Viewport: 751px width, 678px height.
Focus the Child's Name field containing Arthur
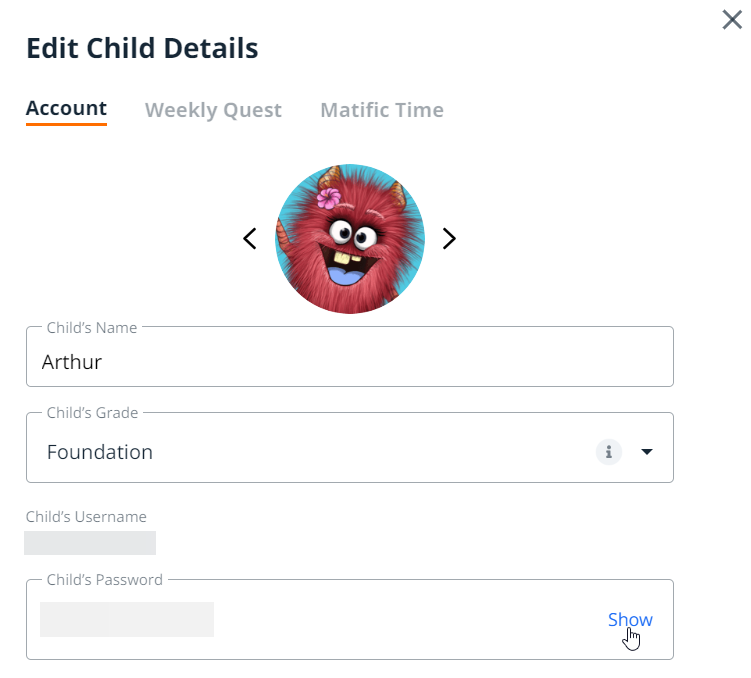pos(349,361)
